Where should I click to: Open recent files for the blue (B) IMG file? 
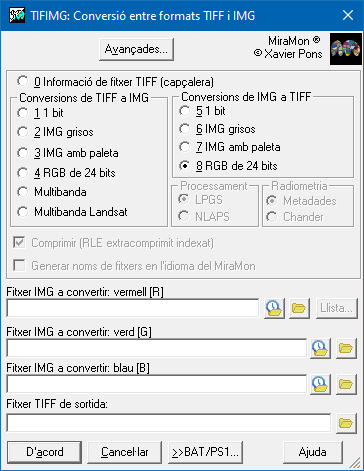pos(320,384)
